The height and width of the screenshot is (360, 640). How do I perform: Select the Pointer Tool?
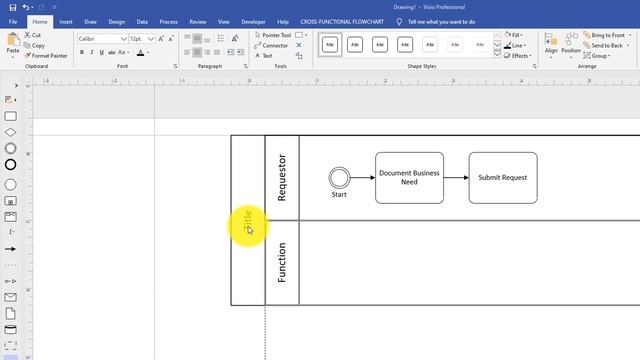[273, 35]
